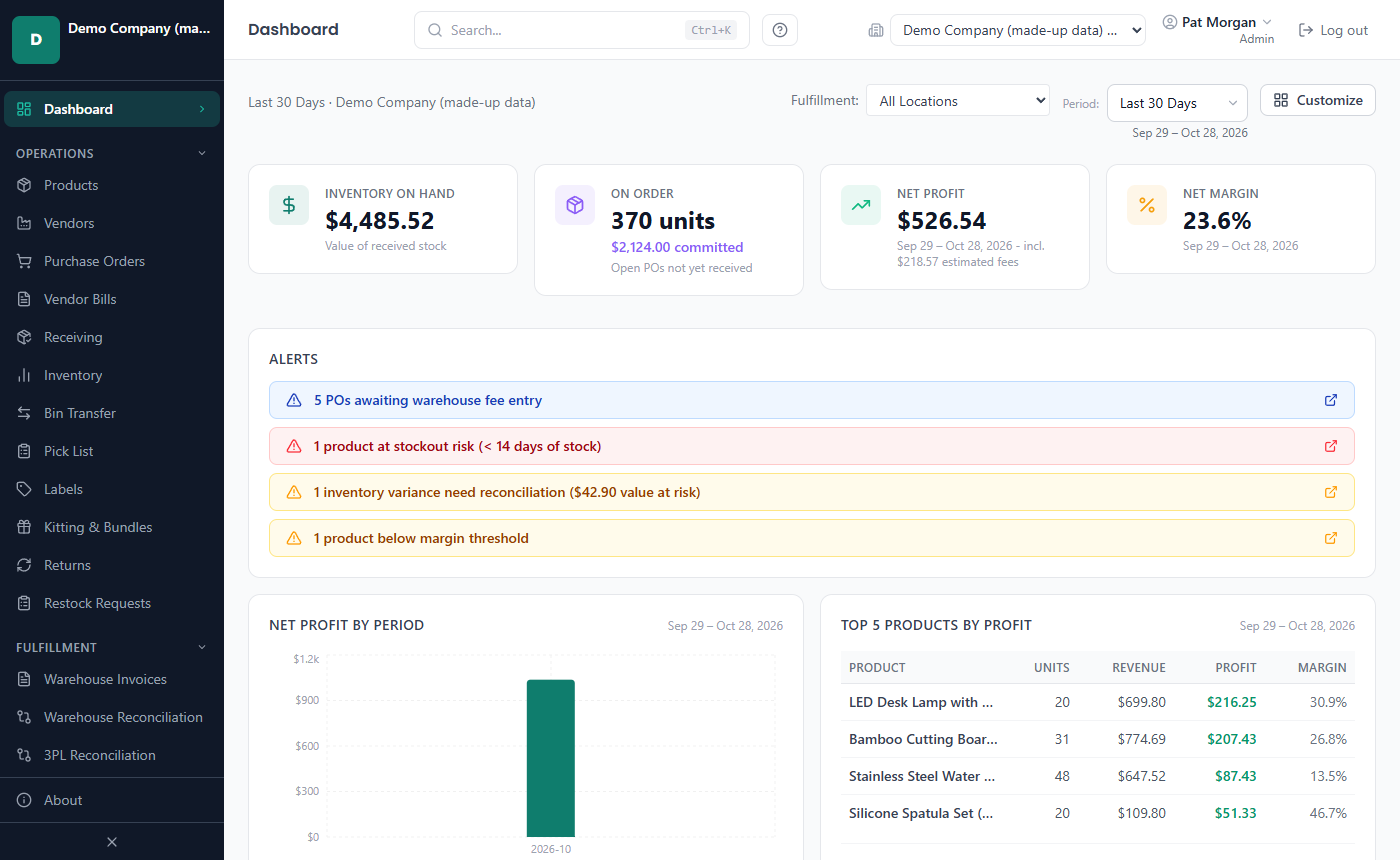Open the Fulfillment All Locations dropdown
The height and width of the screenshot is (860, 1400).
958,101
